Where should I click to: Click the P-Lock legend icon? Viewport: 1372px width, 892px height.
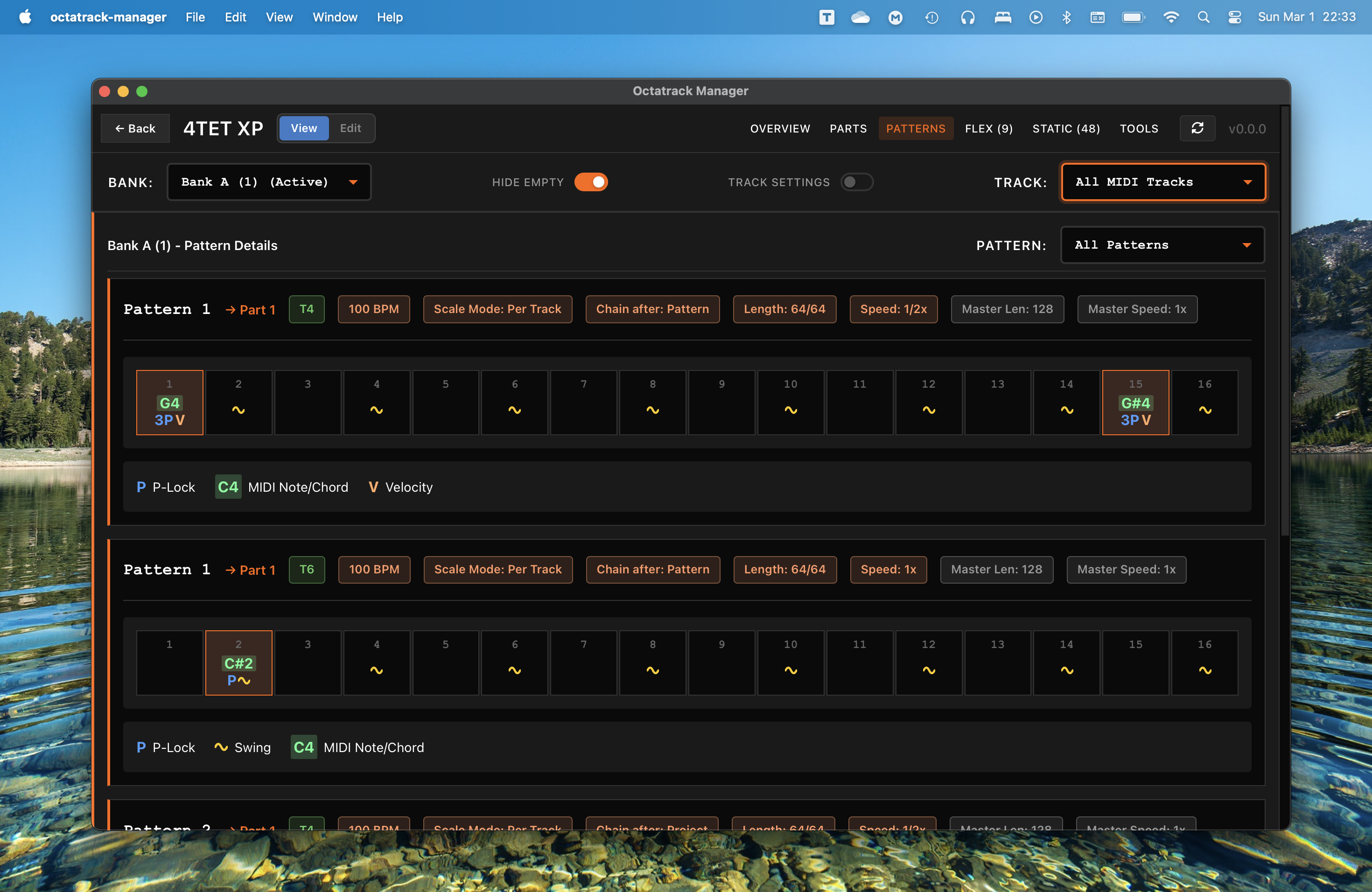pos(141,487)
